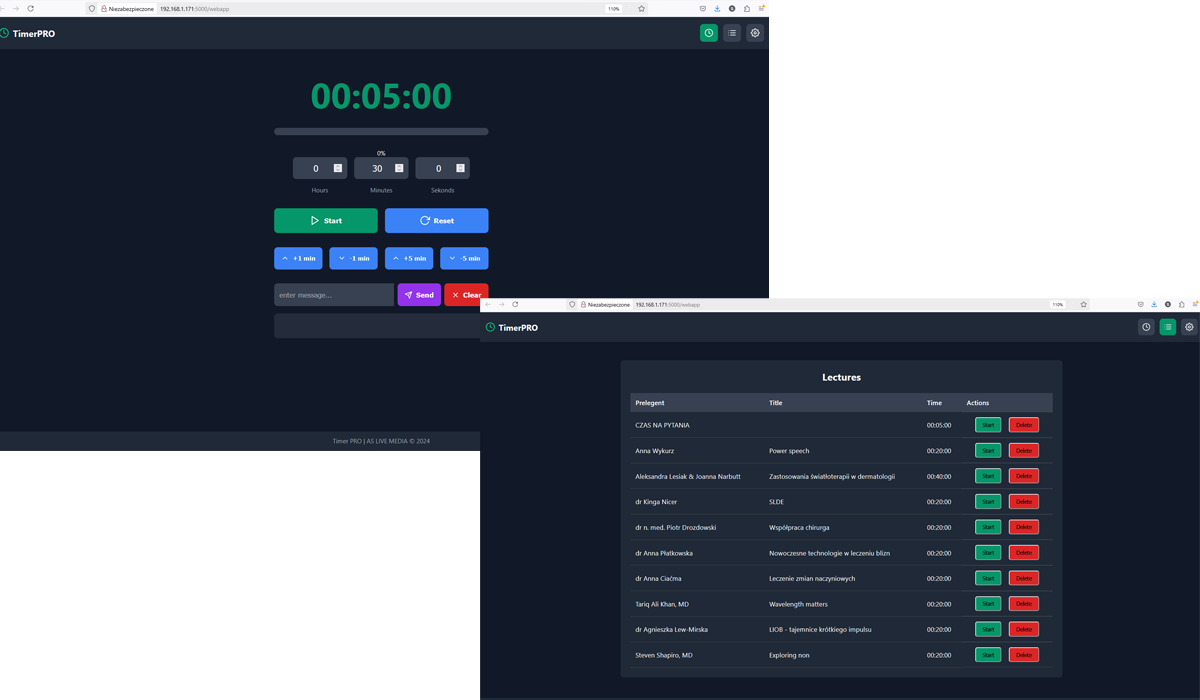Select the clock icon in the lectures window
The height and width of the screenshot is (700, 1200).
click(x=1146, y=327)
